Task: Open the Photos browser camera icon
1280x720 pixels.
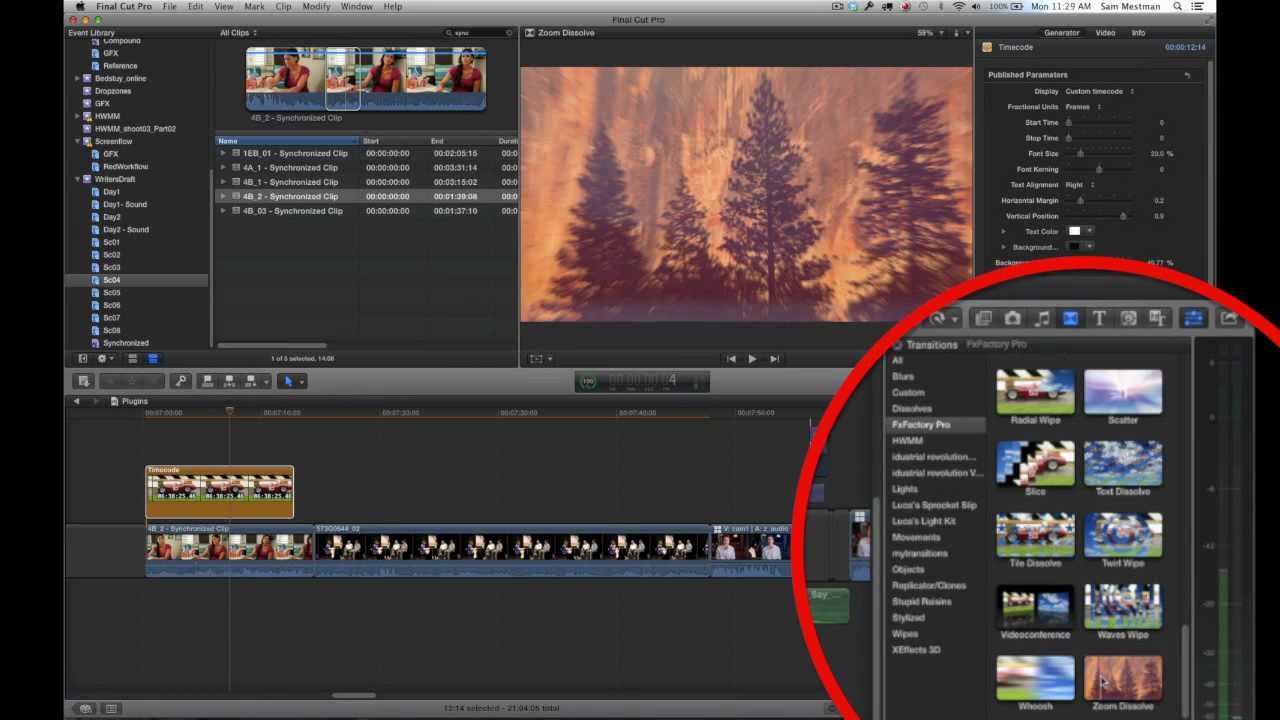Action: pos(1012,318)
